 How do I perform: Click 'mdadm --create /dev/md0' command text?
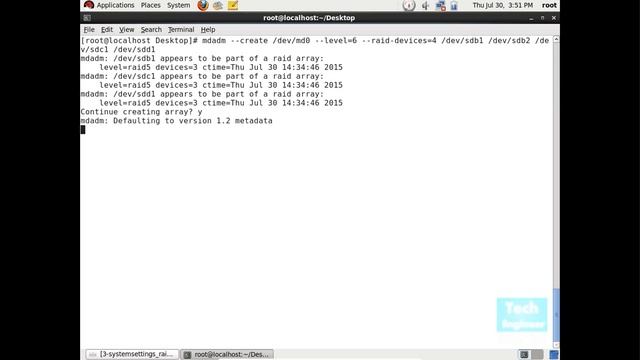256,40
